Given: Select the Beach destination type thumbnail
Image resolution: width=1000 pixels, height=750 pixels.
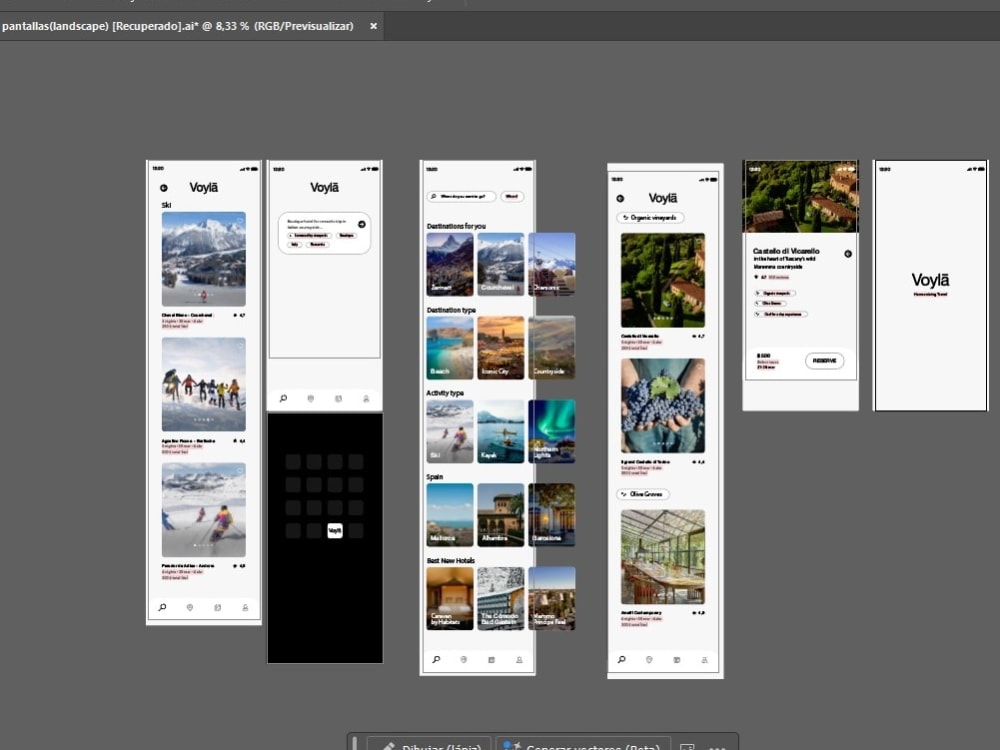Looking at the screenshot, I should click(x=450, y=348).
